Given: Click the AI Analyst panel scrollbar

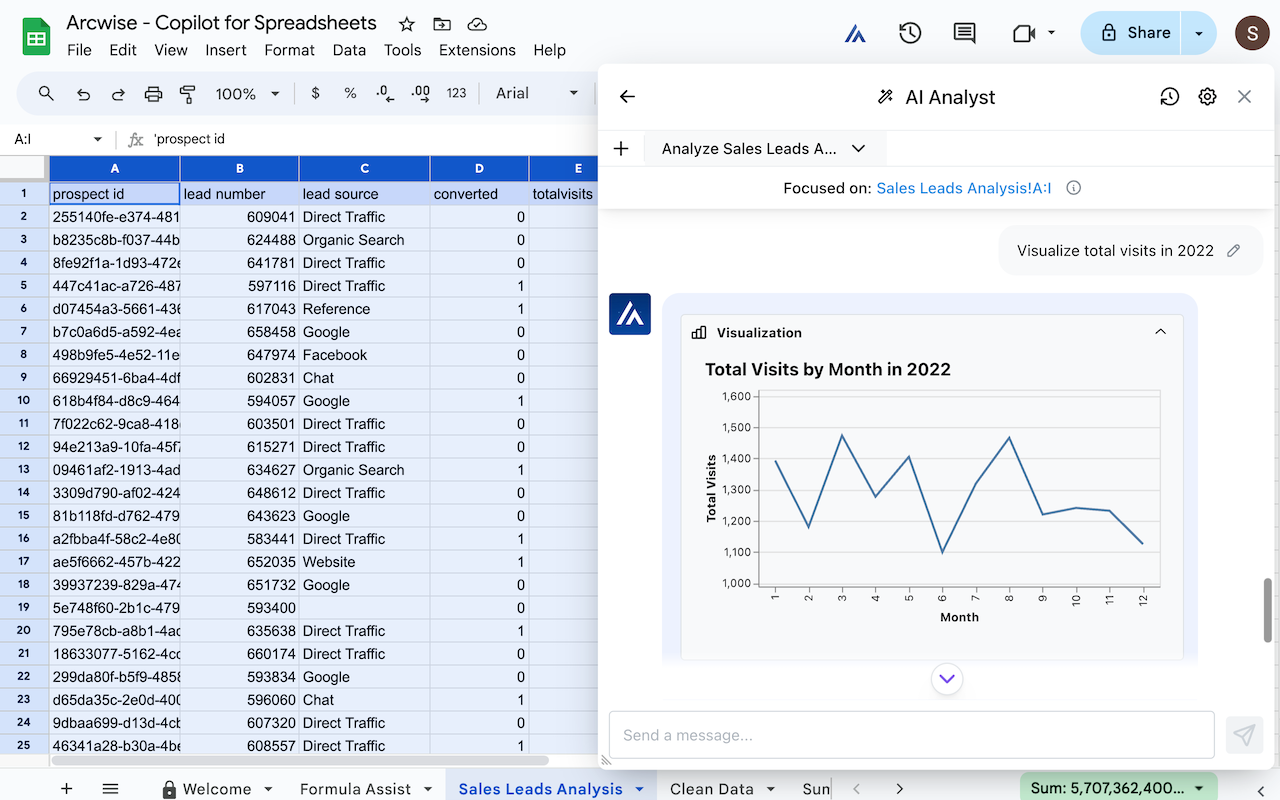Looking at the screenshot, I should [x=1268, y=610].
